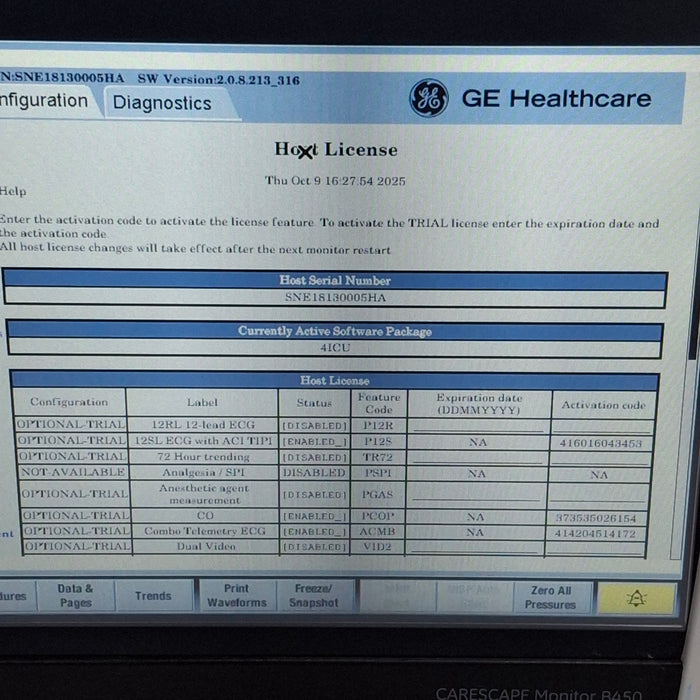Screen dimensions: 700x700
Task: Select activation code 373535026154
Action: point(596,518)
